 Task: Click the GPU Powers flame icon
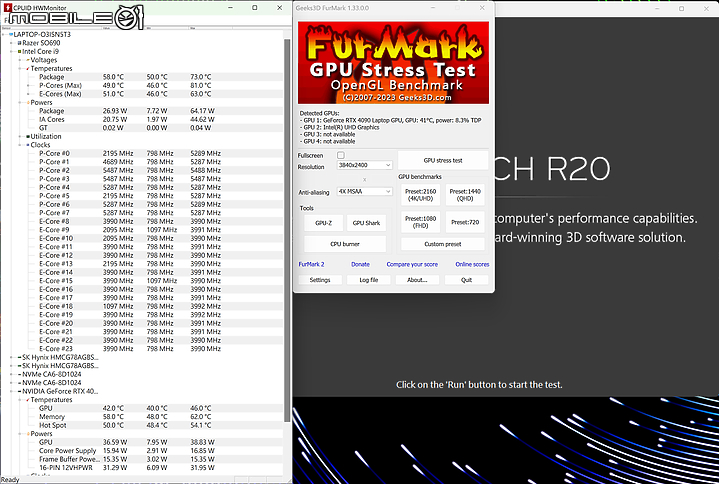[x=28, y=434]
